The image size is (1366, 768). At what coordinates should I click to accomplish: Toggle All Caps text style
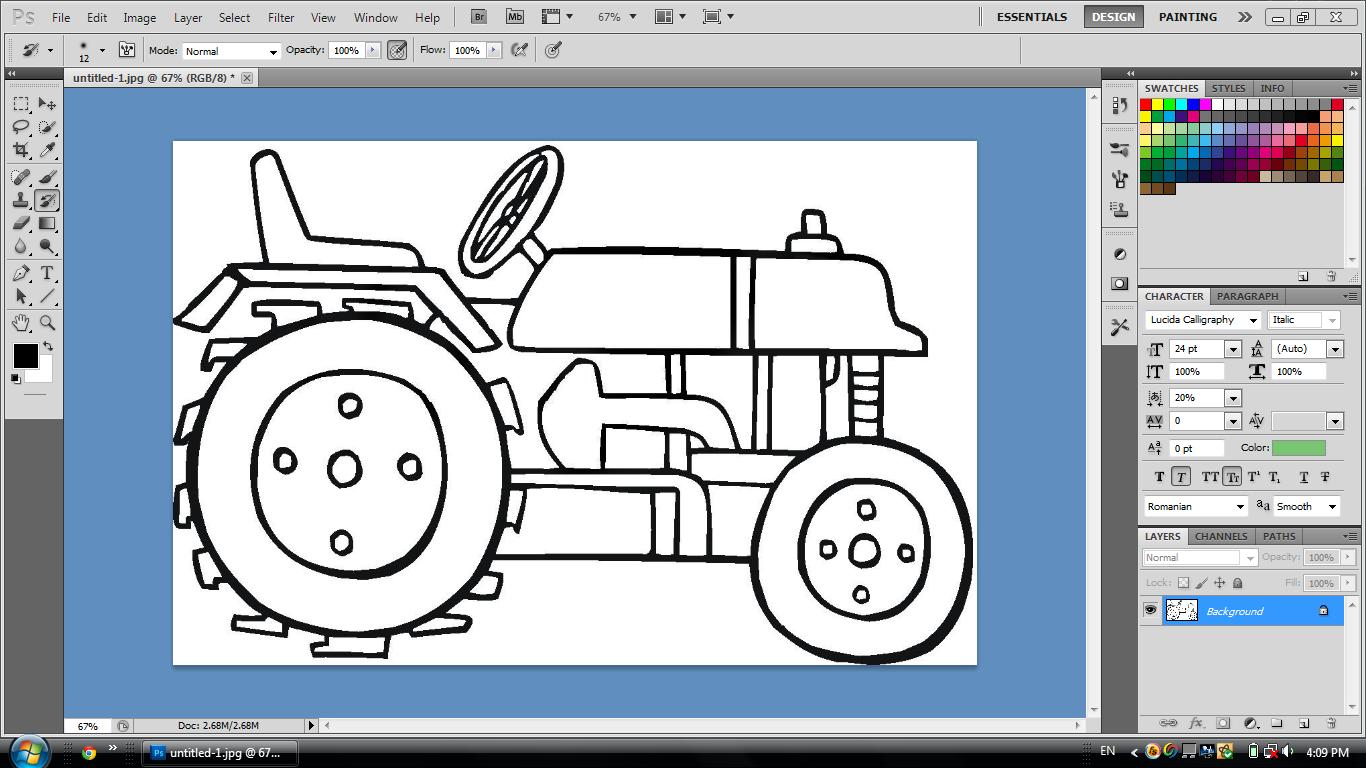click(x=1210, y=477)
